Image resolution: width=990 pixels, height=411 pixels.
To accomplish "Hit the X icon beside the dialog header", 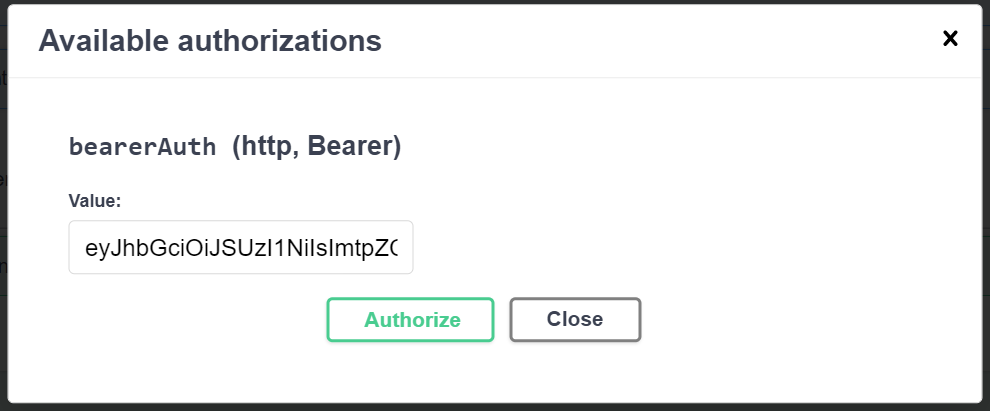I will (x=950, y=38).
